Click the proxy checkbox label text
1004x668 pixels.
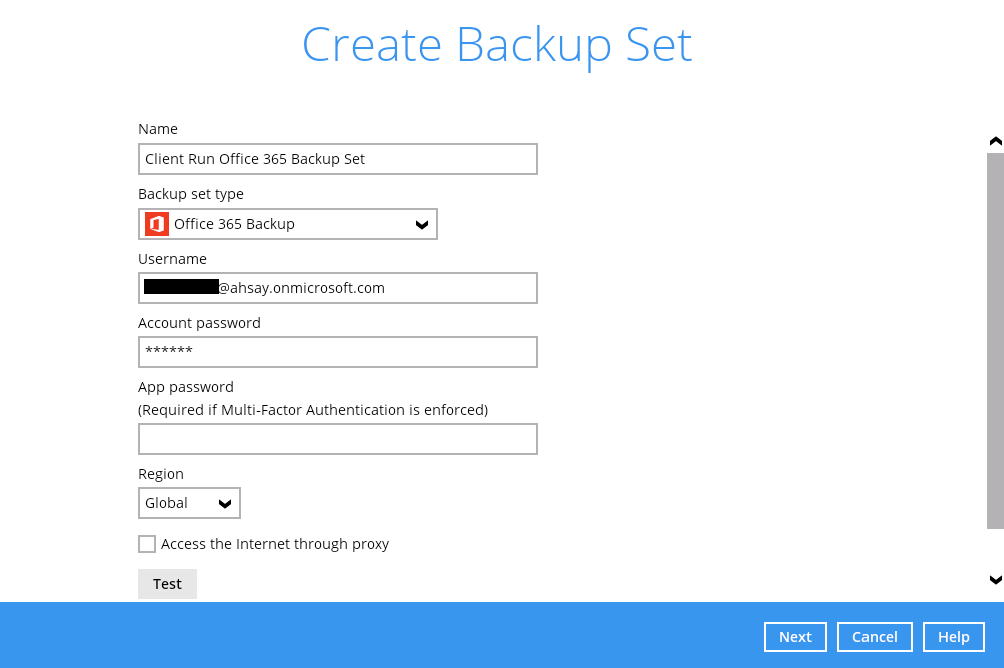click(275, 544)
